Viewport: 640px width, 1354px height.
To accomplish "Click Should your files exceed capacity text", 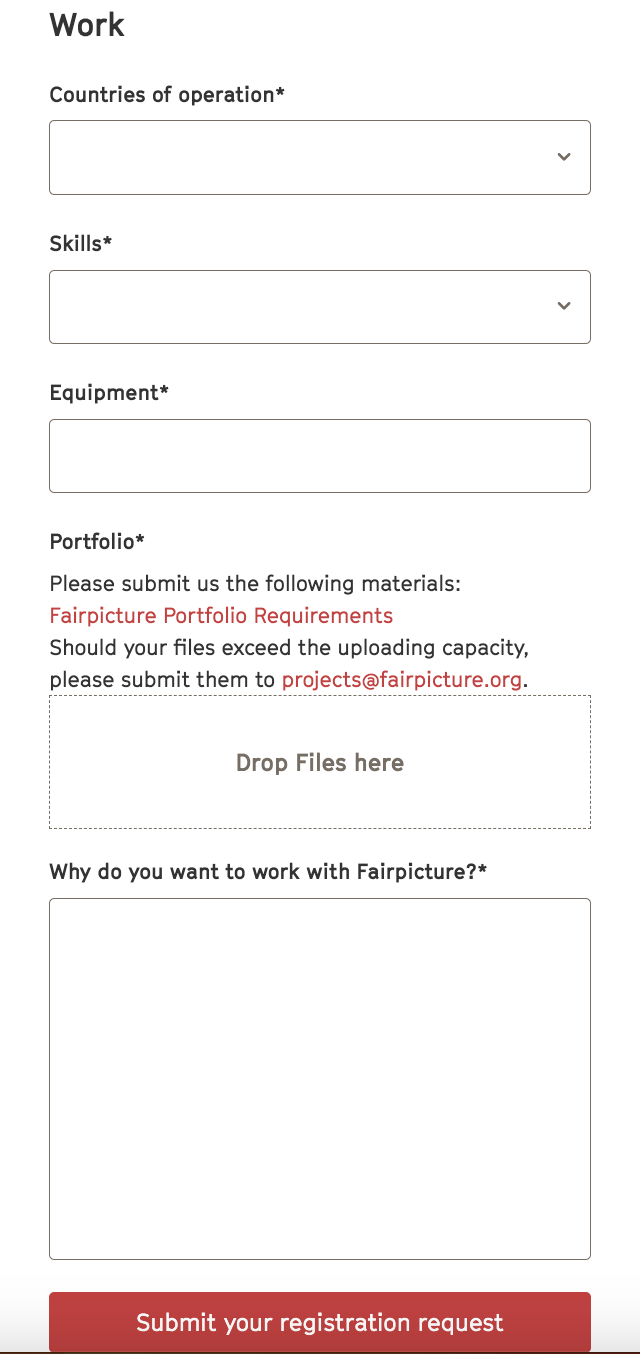I will point(289,648).
